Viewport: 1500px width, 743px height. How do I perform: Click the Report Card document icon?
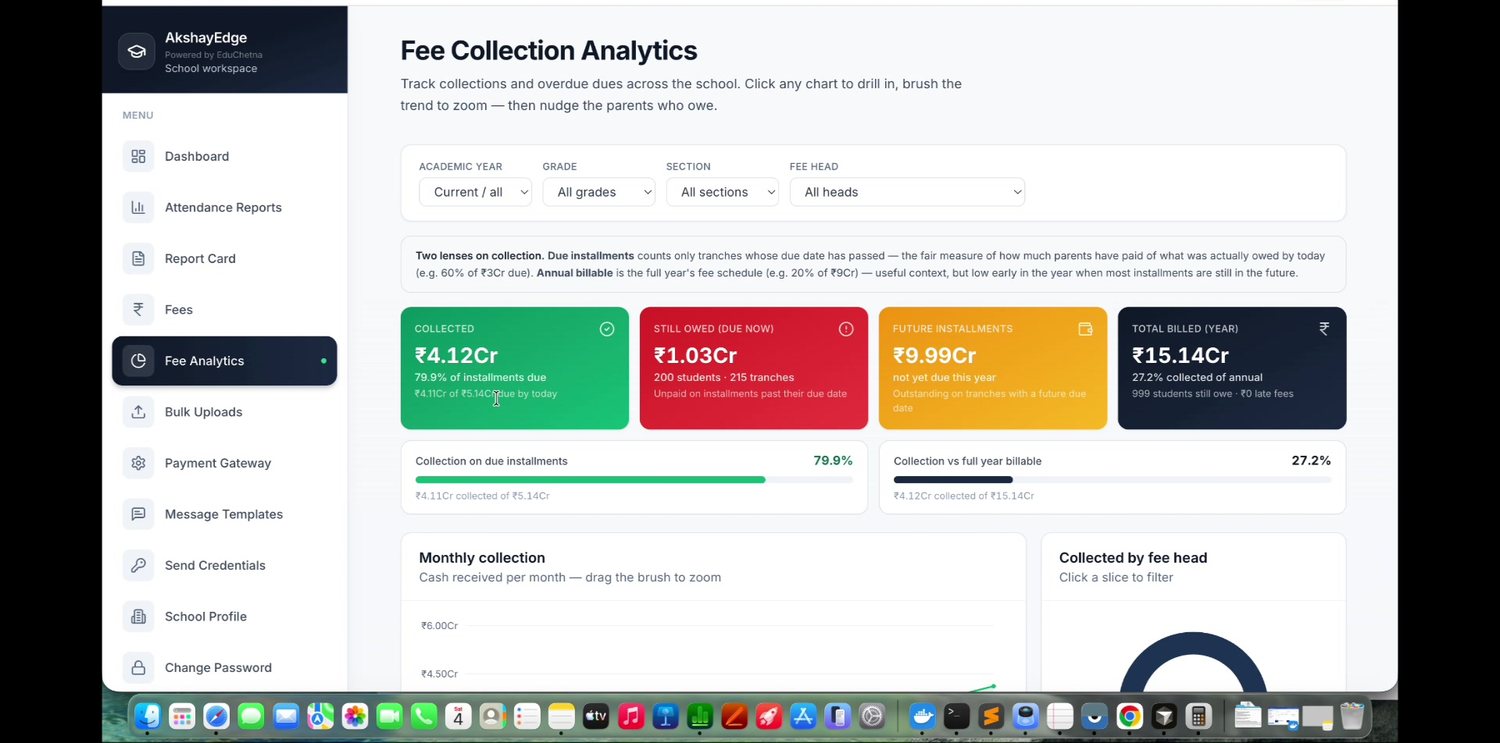(138, 258)
